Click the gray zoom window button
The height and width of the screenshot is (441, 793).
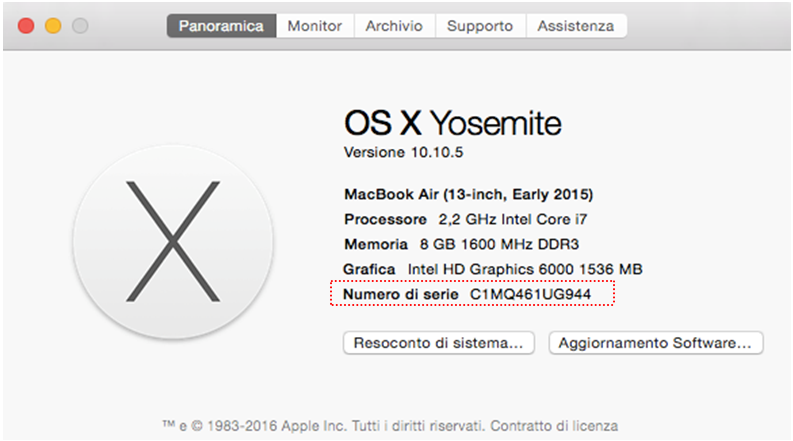click(x=80, y=26)
